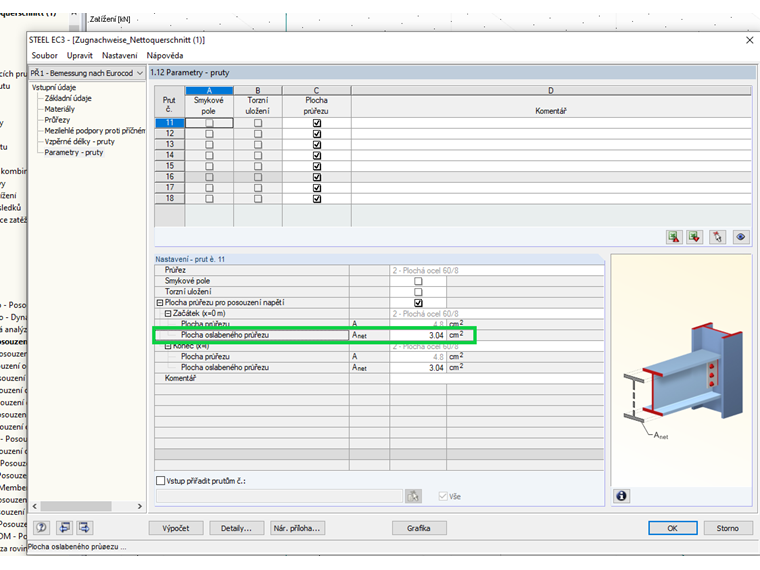
Task: Select Materiály in the navigator tree
Action: click(60, 109)
